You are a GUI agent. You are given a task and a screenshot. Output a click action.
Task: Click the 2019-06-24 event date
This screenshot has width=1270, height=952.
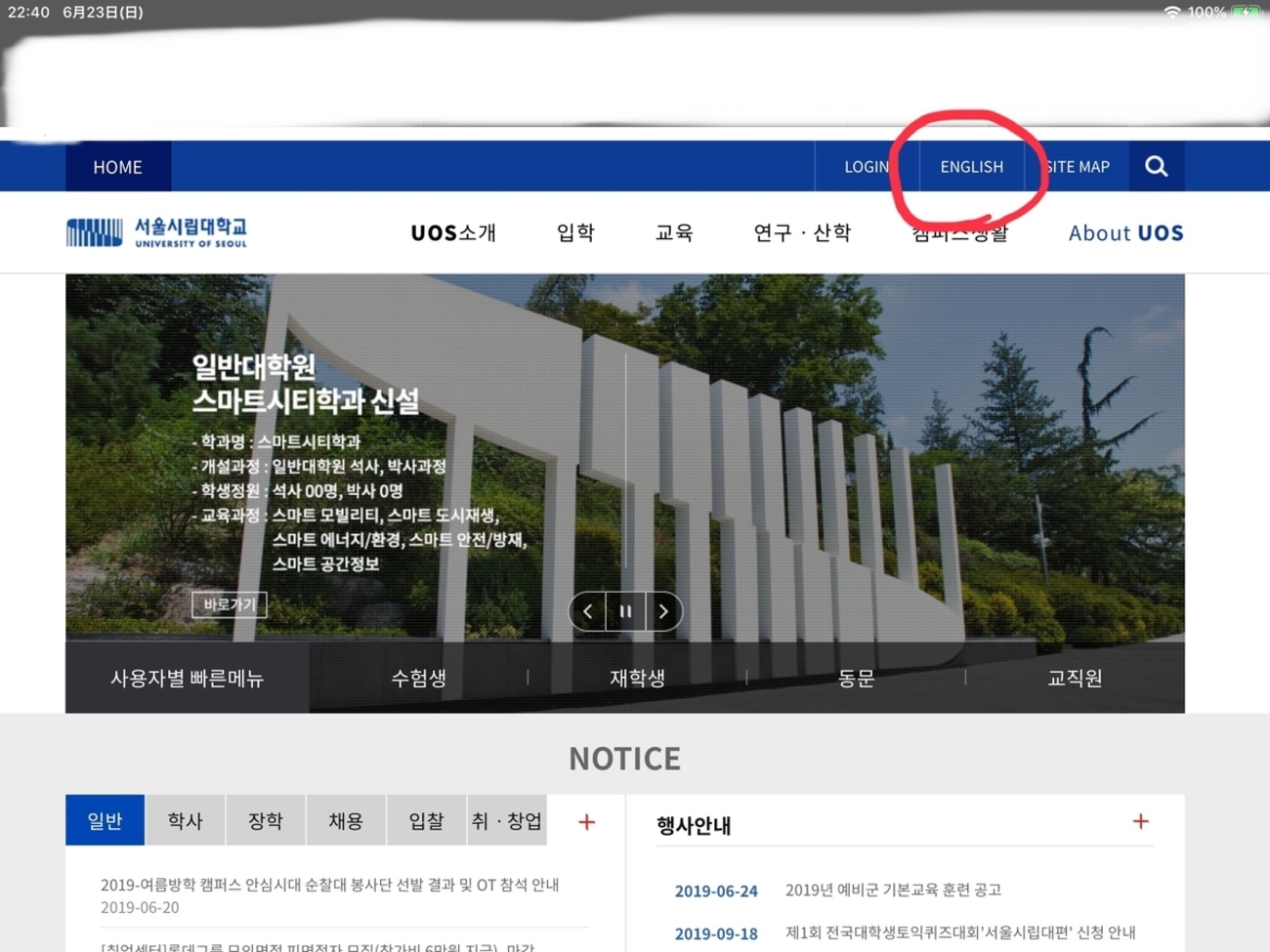click(x=716, y=890)
